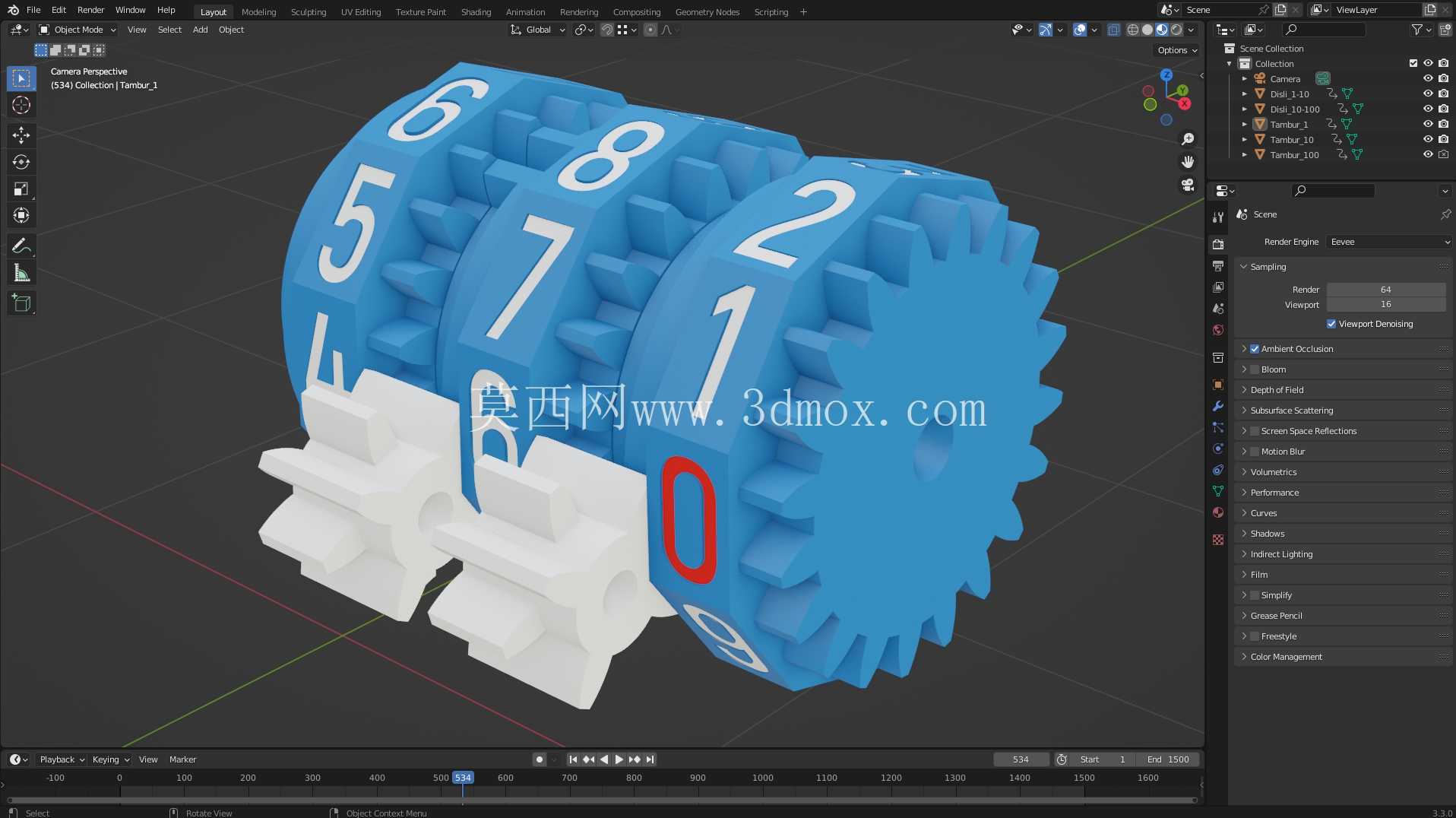
Task: Select the Annotate tool
Action: tap(21, 246)
